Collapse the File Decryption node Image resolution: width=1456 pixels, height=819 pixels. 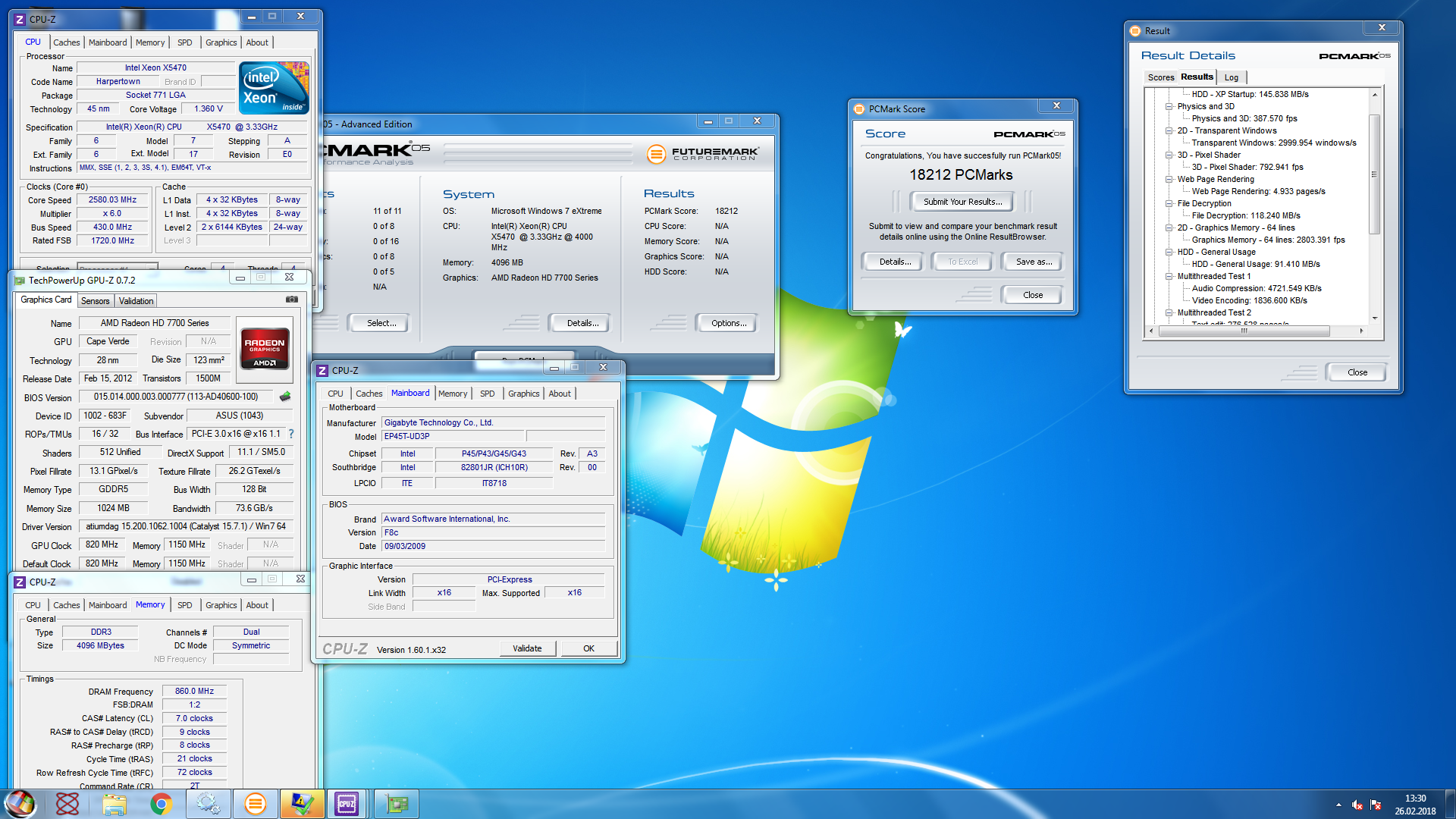coord(1169,204)
